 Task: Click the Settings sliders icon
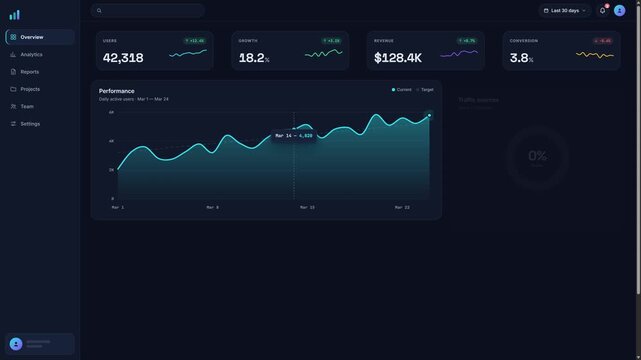[x=13, y=124]
